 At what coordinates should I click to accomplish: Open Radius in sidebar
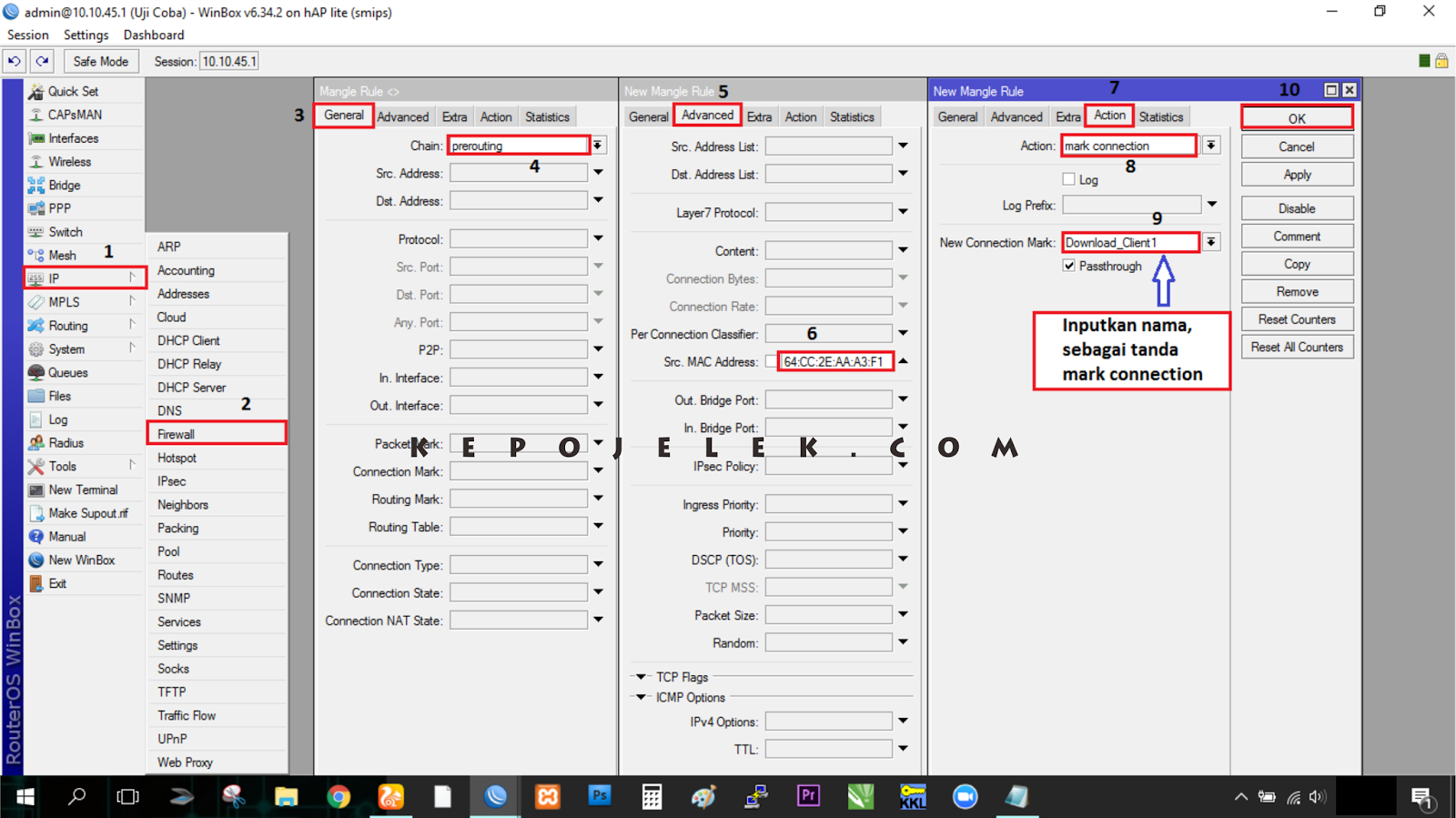click(x=66, y=443)
